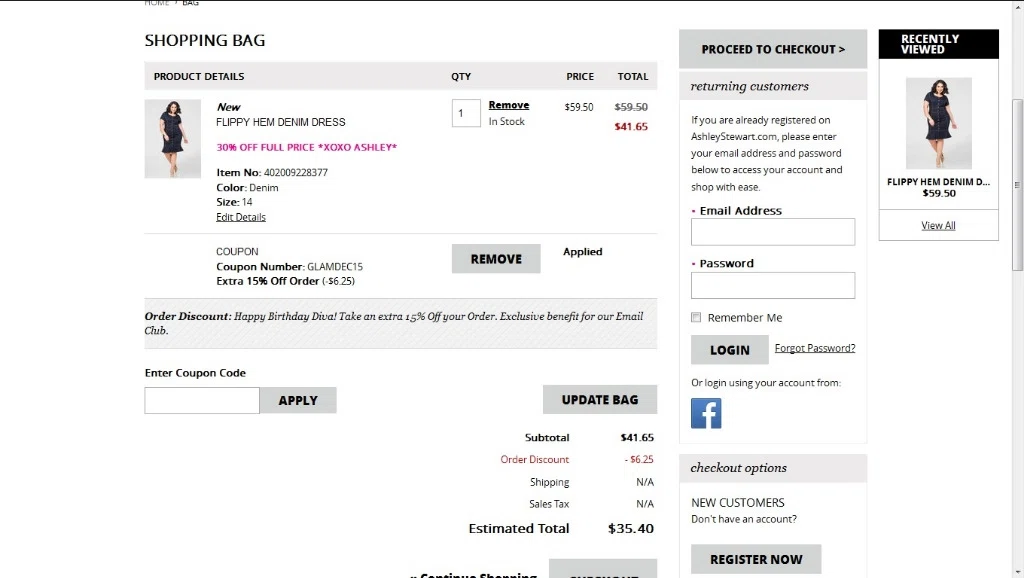Remove the Flippy Hem Denim Dress item
Screen dimensions: 1024x578
click(509, 105)
